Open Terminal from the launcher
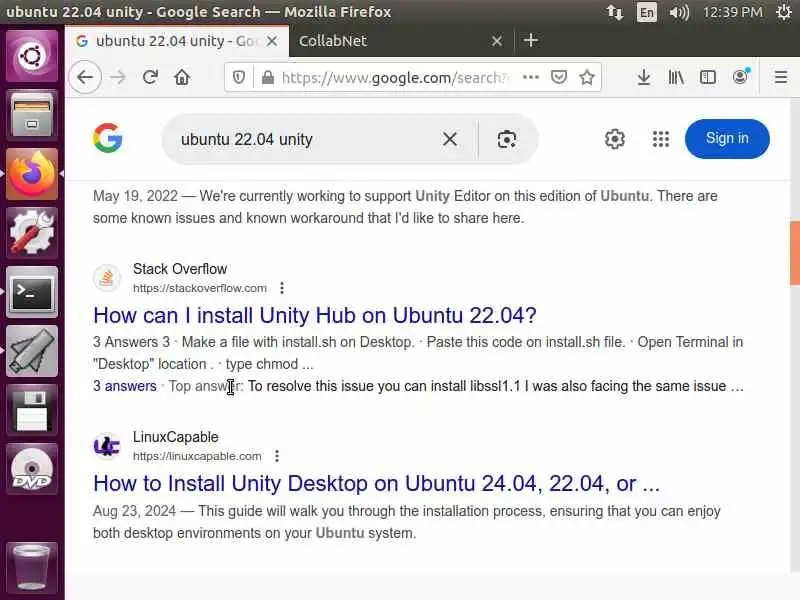The height and width of the screenshot is (600, 800). coord(32,292)
